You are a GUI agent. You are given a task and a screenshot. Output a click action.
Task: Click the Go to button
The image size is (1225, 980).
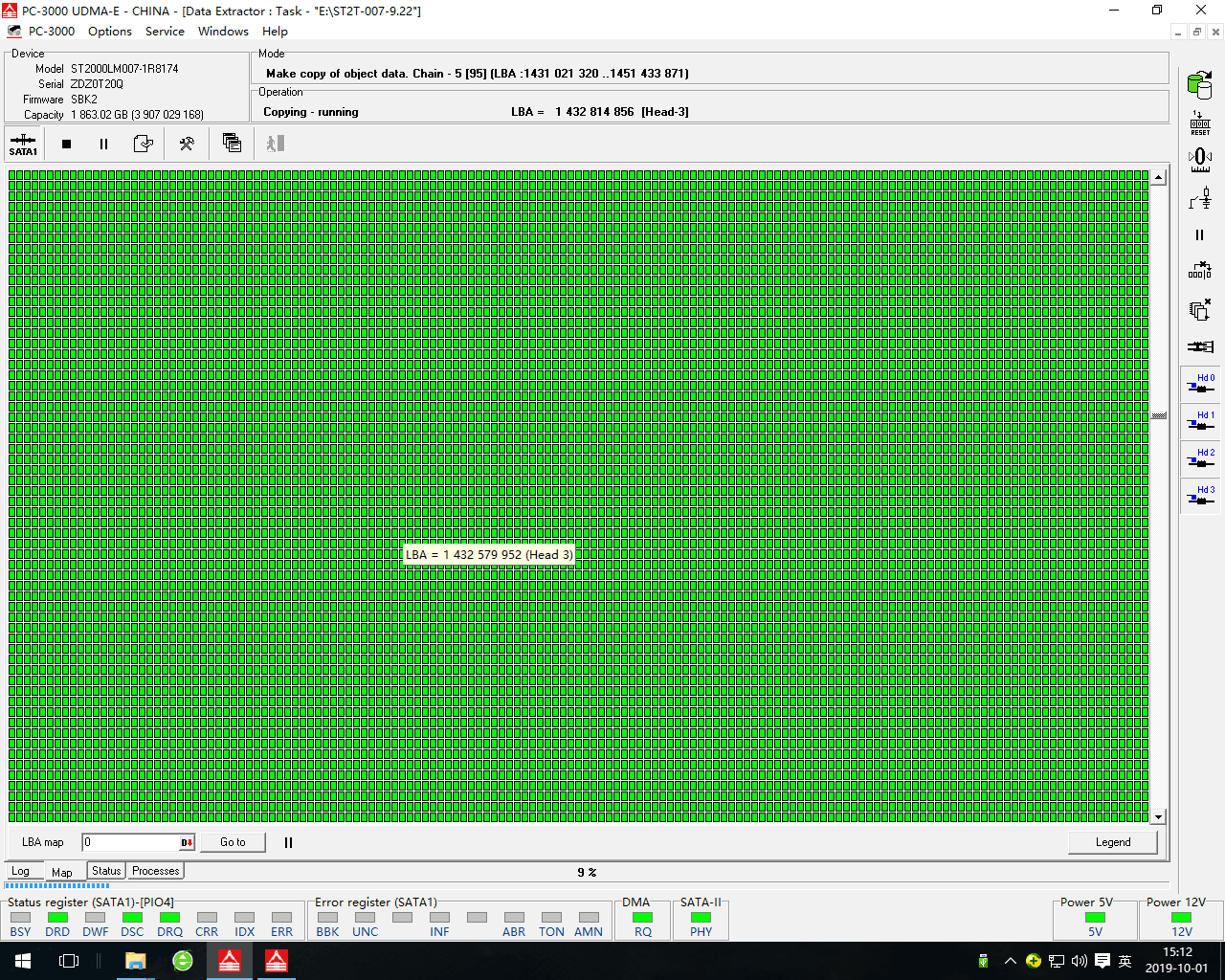click(x=233, y=842)
